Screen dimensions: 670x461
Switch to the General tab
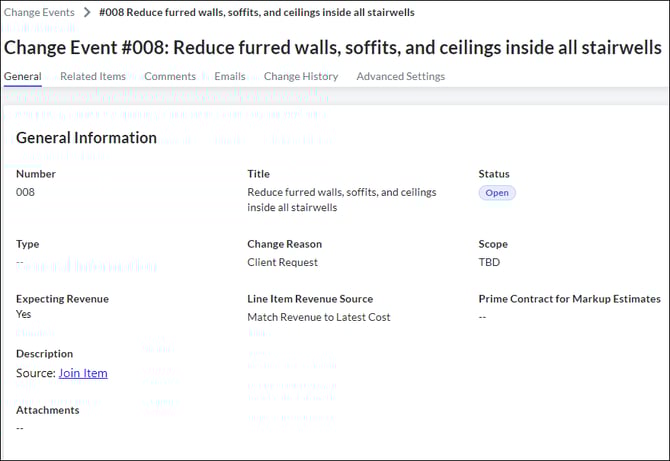[x=22, y=76]
